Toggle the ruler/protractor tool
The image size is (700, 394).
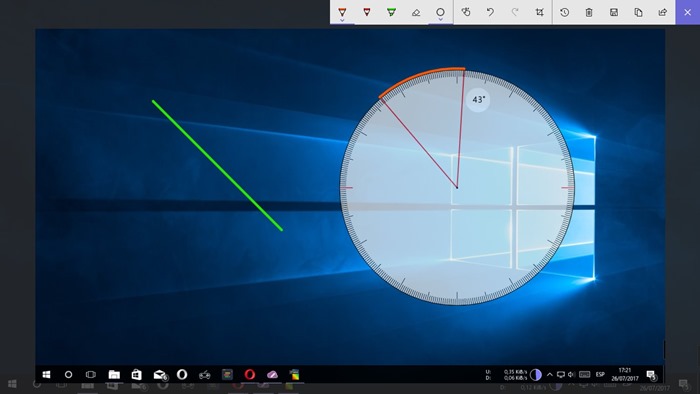(441, 12)
